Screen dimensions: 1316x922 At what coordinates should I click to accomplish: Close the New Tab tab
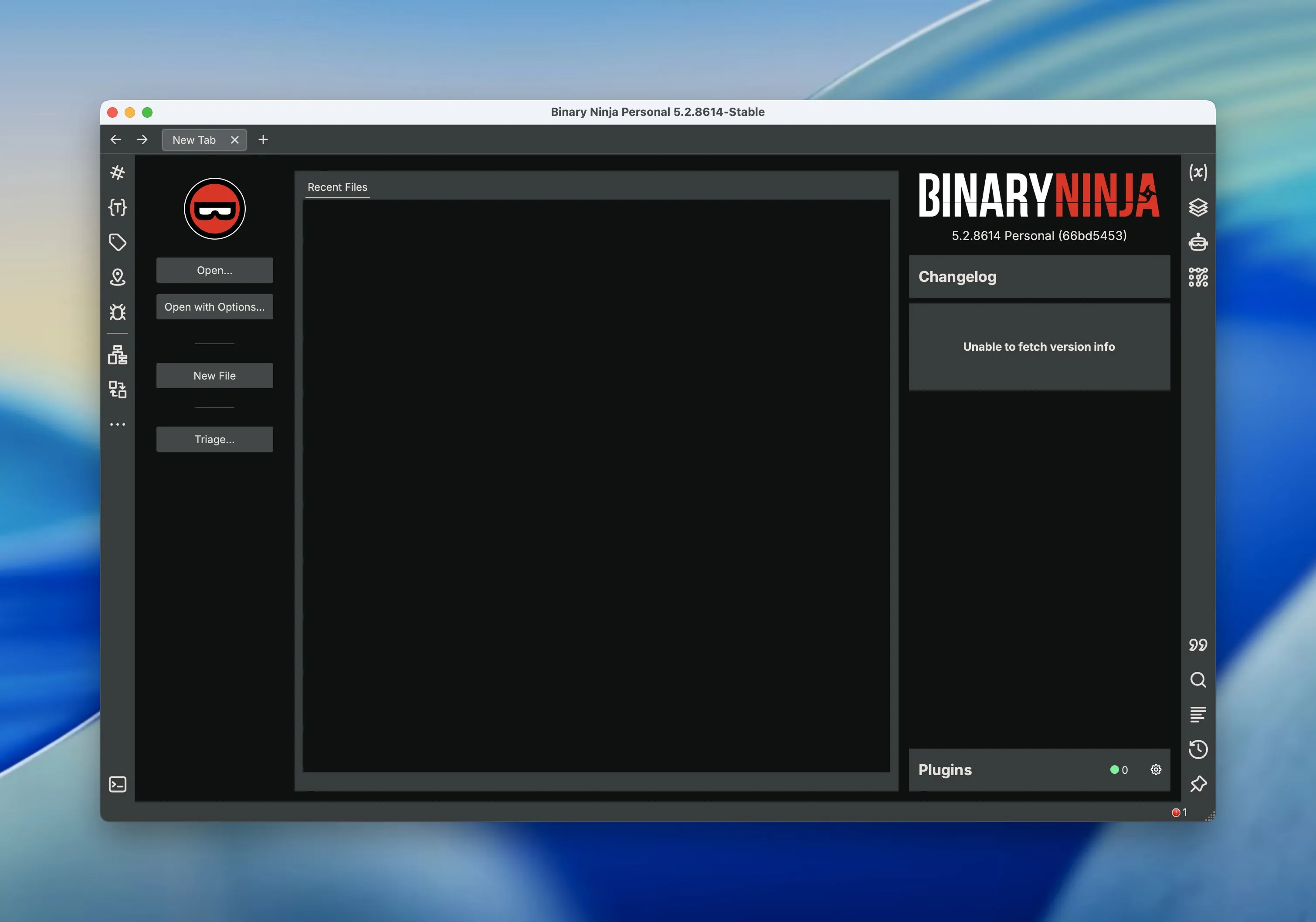coord(235,140)
